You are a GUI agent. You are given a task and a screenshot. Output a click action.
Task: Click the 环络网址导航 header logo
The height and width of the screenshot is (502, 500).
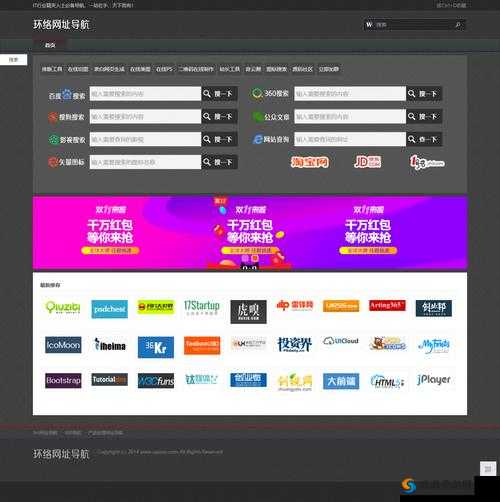61,25
